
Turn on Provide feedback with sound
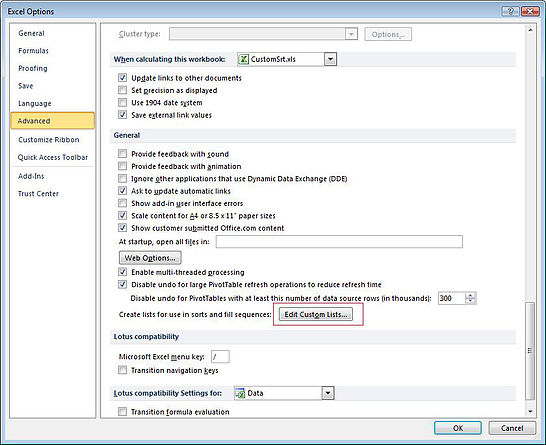point(123,154)
